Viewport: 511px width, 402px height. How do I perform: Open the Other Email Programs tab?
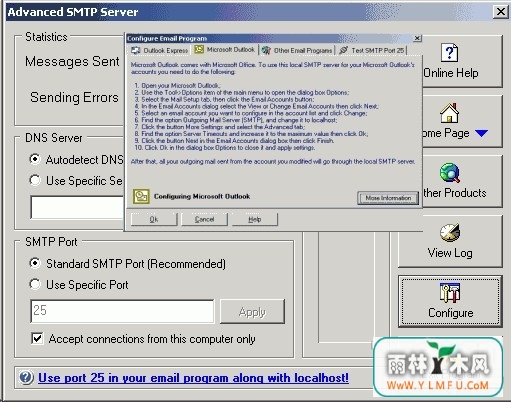297,50
